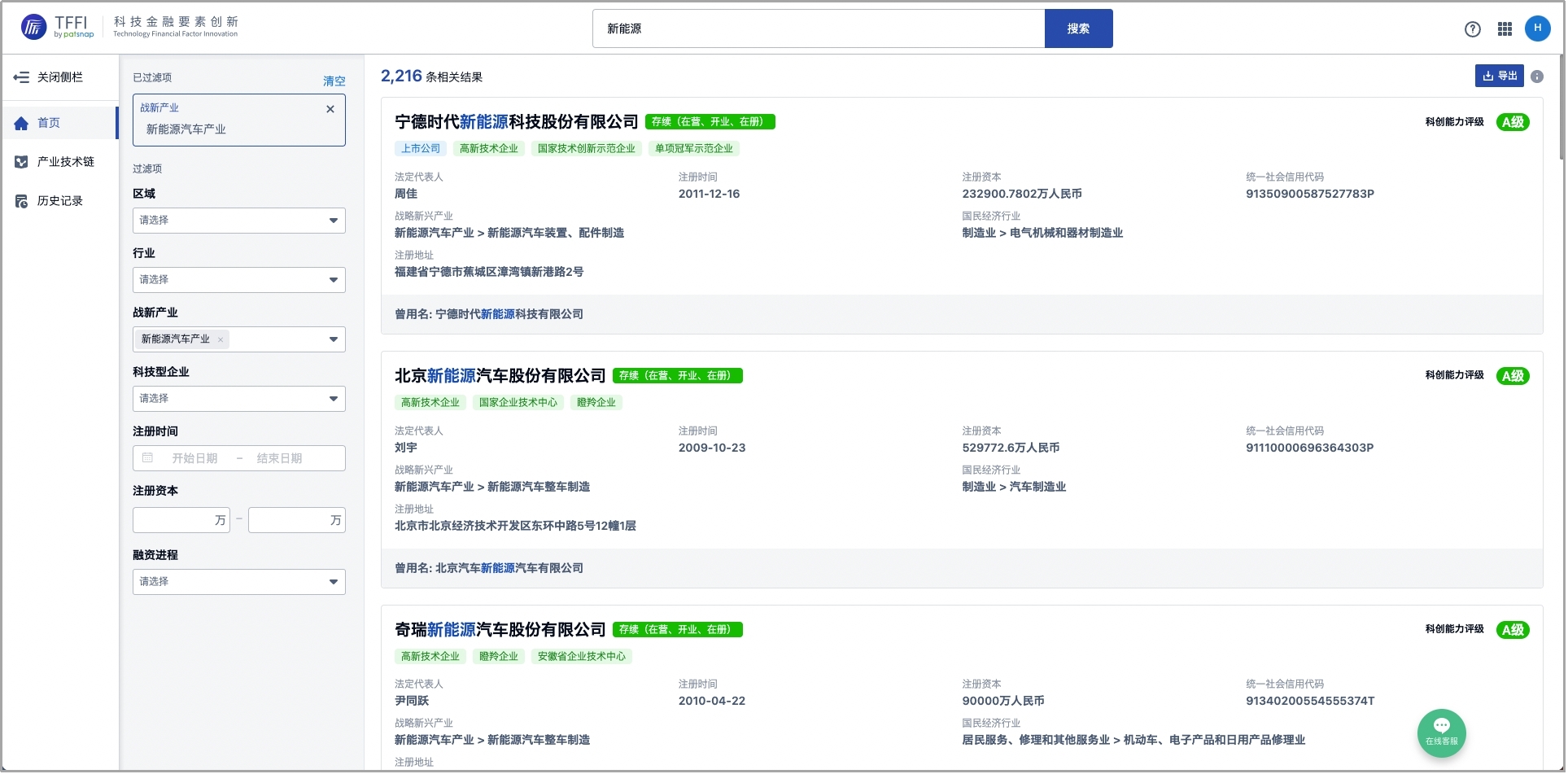Open 产业技术链 in the sidebar
The width and height of the screenshot is (1568, 774).
[x=60, y=162]
